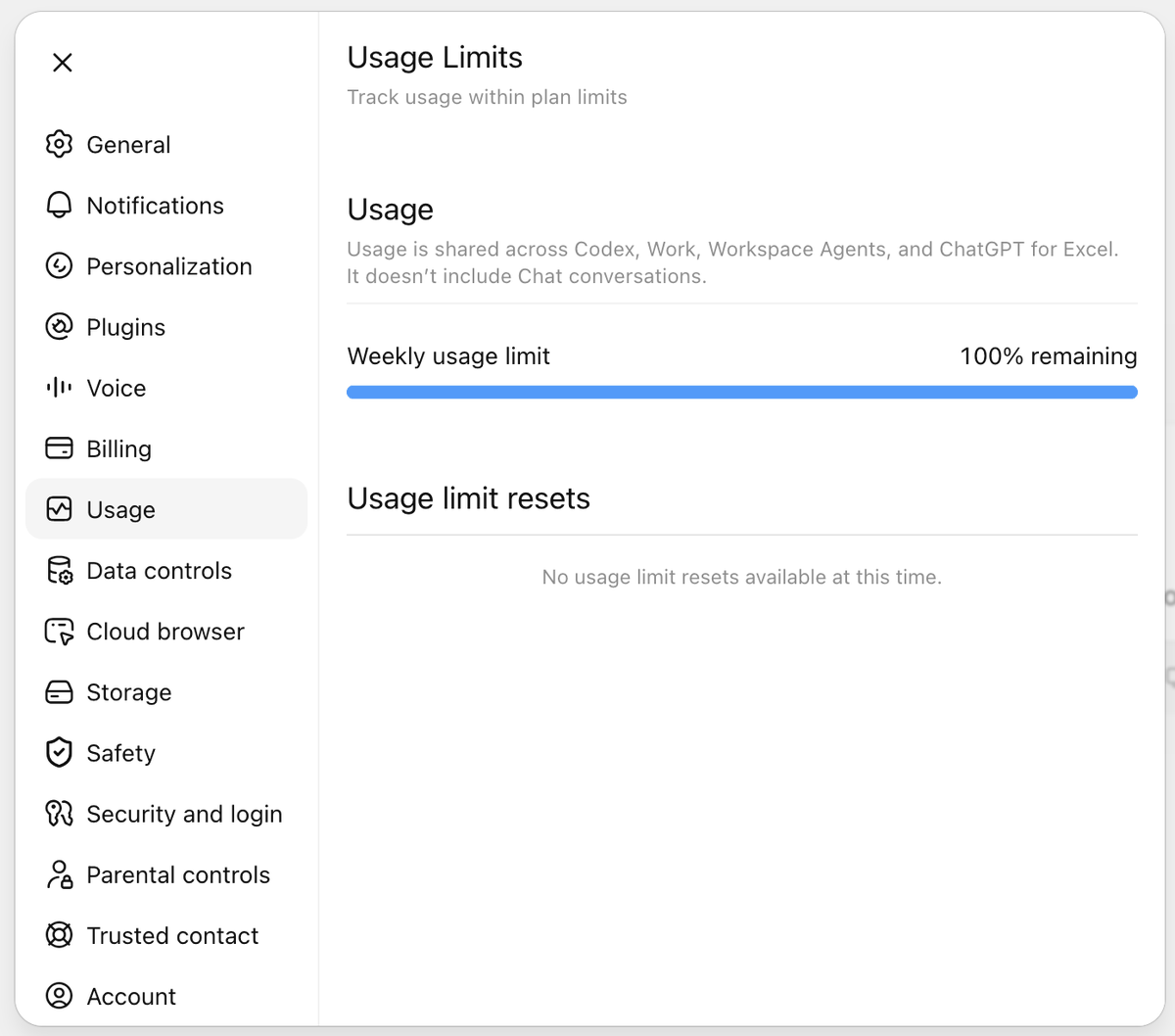Switch to Voice settings label
1175x1036 pixels.
(116, 388)
